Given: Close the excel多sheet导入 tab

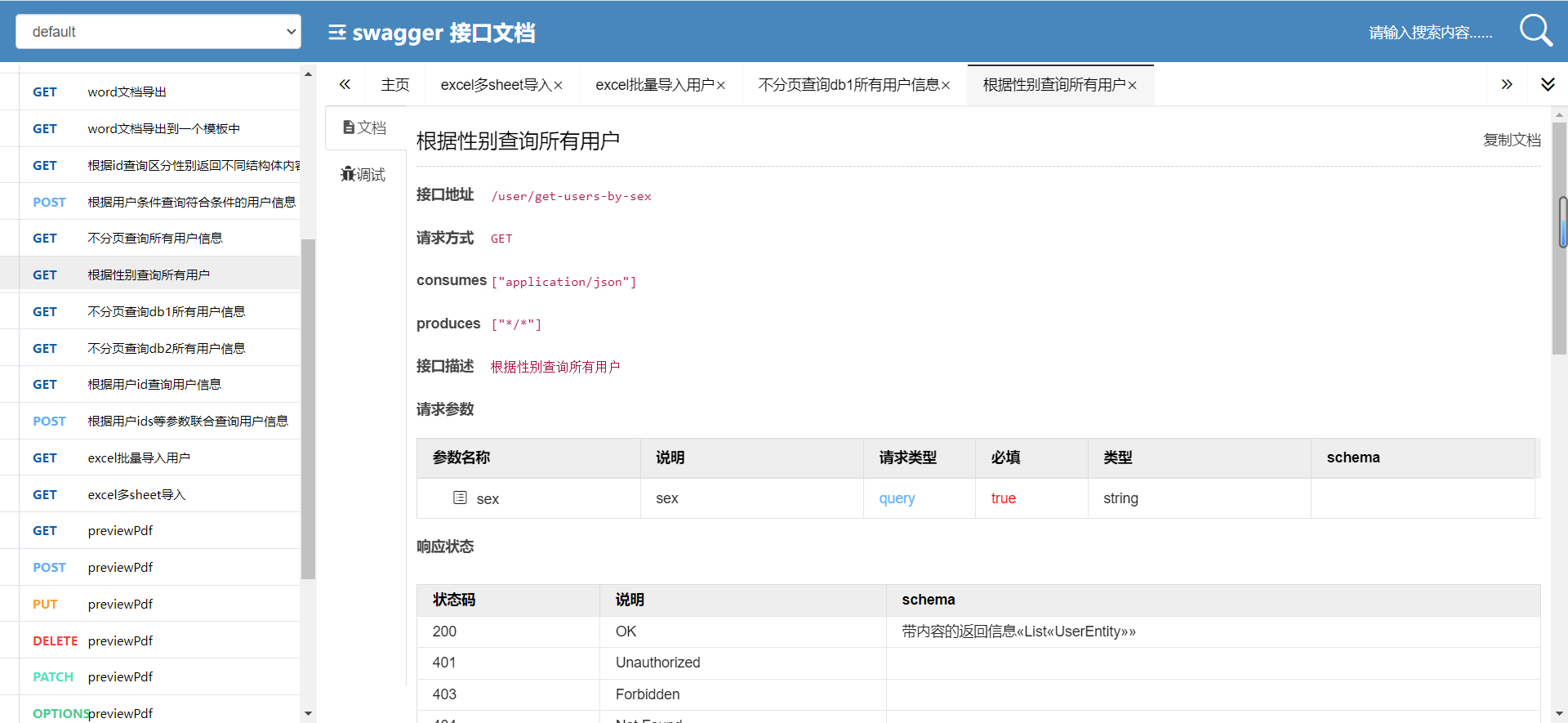Looking at the screenshot, I should (x=559, y=86).
